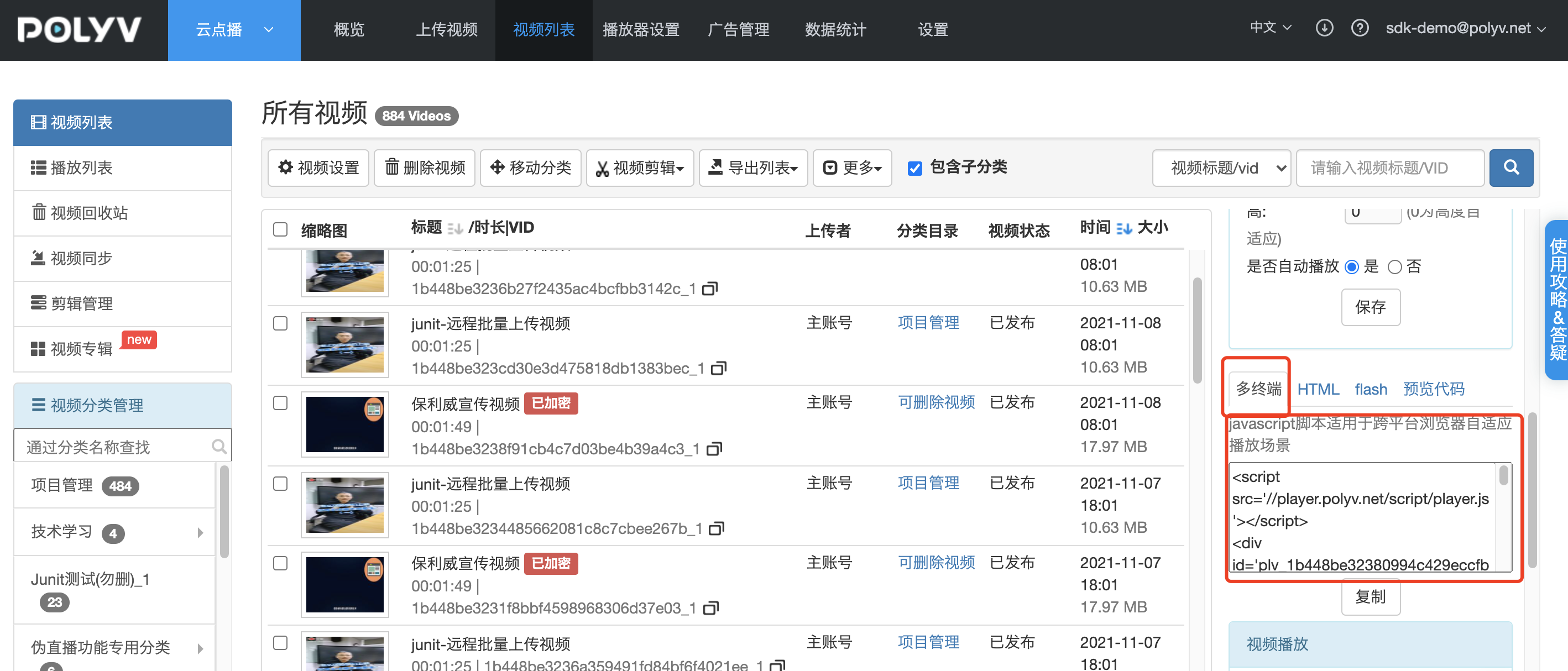The height and width of the screenshot is (671, 1568).
Task: Open 播放列表 in the sidebar
Action: (122, 168)
